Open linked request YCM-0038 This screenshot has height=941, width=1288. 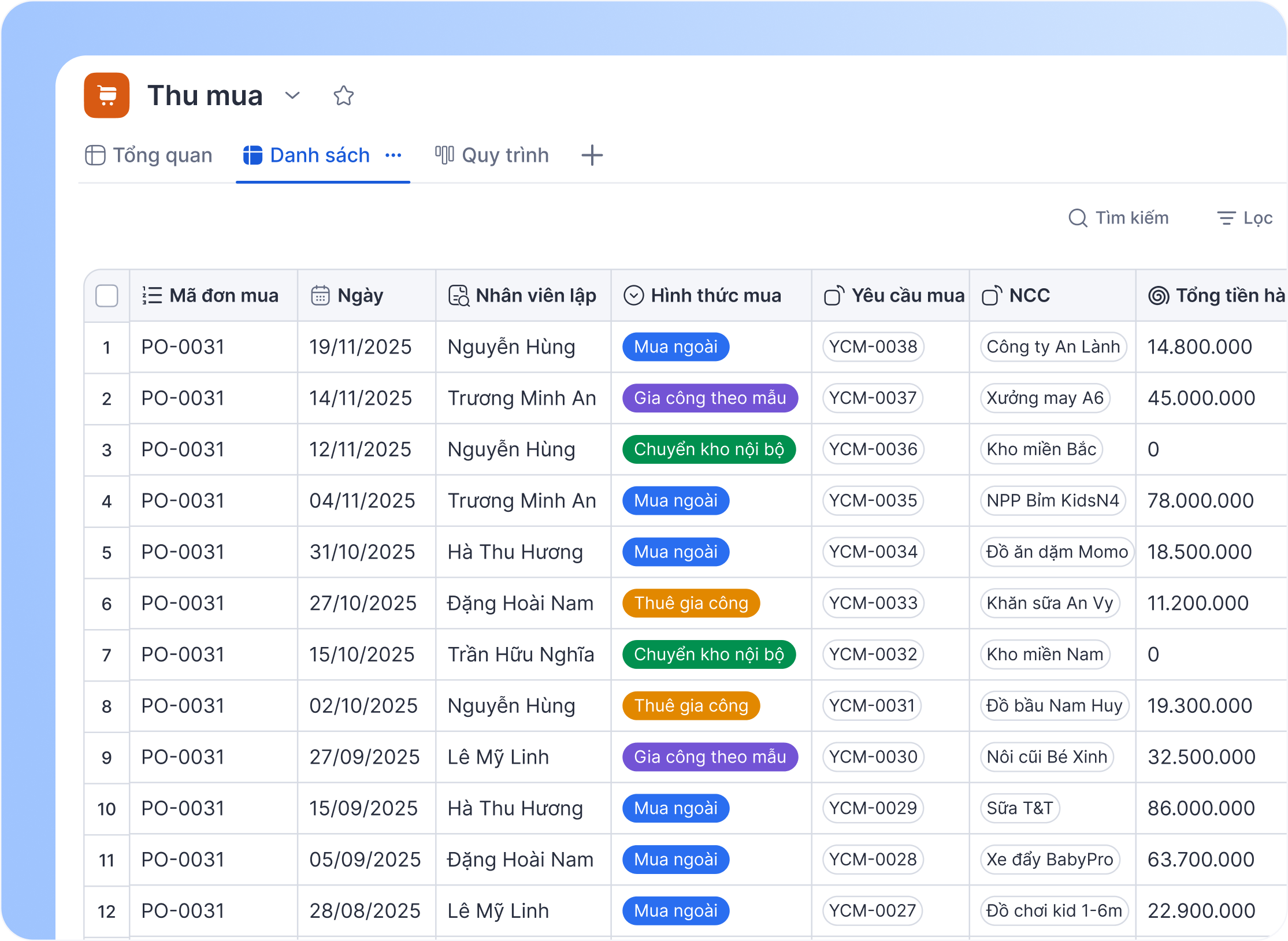click(x=873, y=347)
